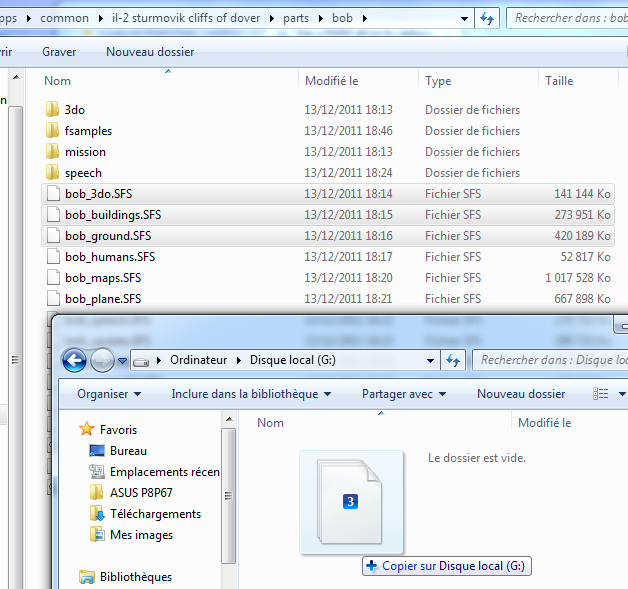Click Nouveau dossier in bob window toolbar
This screenshot has width=628, height=589.
[x=150, y=52]
